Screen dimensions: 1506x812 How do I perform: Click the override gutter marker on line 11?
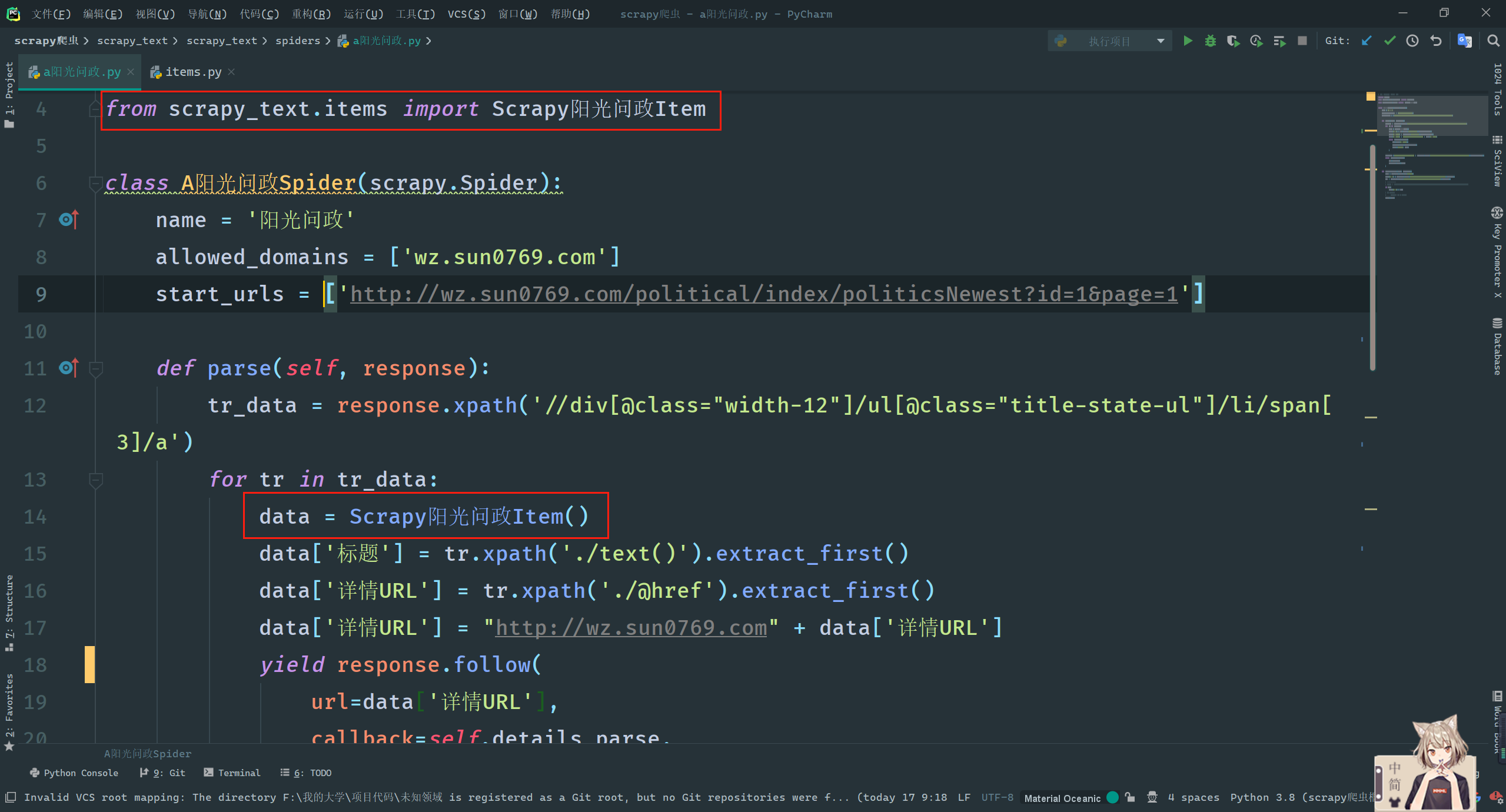69,368
